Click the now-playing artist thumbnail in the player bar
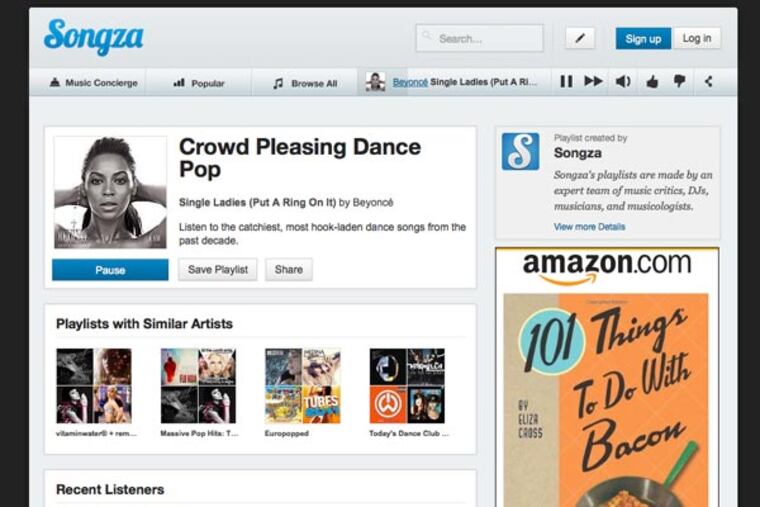The image size is (760, 507). (x=376, y=82)
